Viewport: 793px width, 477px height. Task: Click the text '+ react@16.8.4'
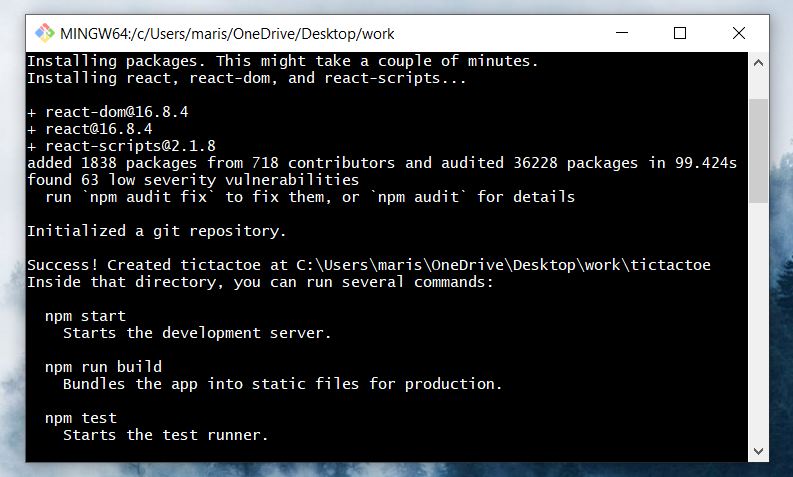(x=90, y=129)
